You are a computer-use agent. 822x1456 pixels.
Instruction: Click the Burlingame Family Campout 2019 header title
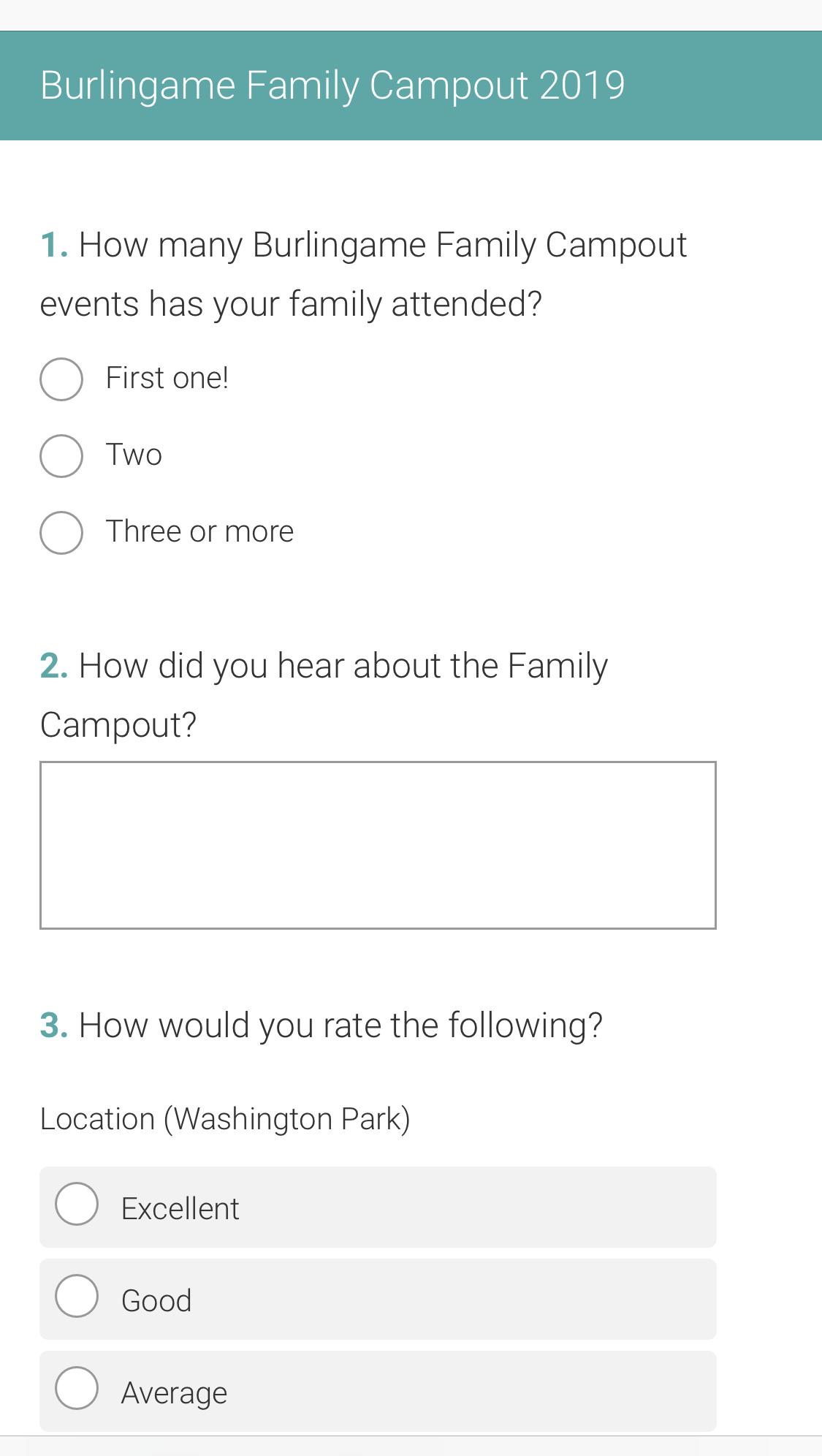[332, 86]
